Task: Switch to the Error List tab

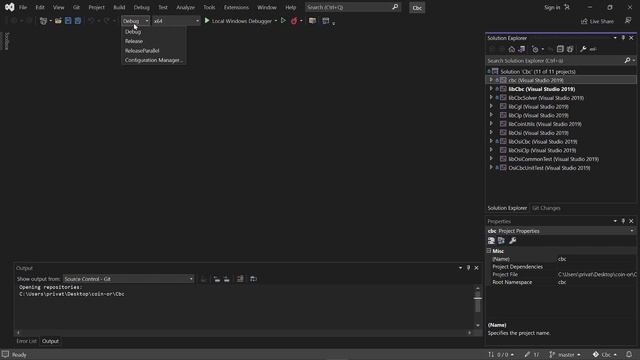Action: (x=27, y=341)
